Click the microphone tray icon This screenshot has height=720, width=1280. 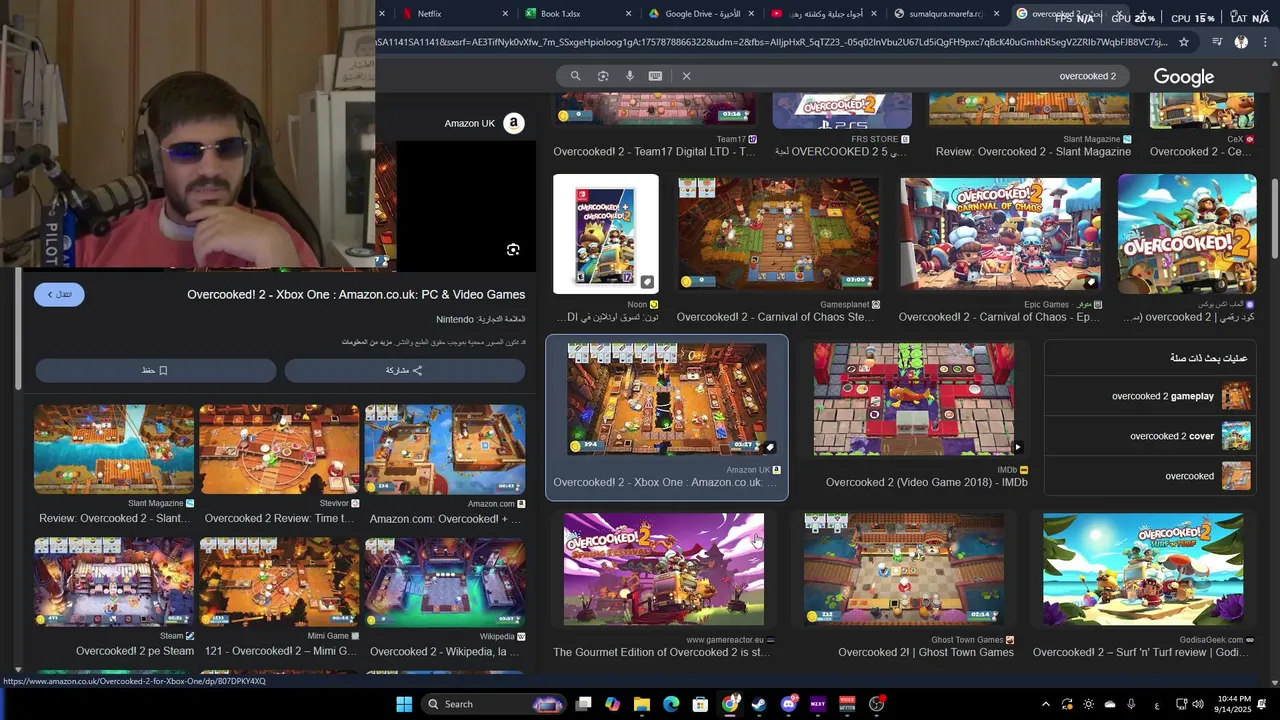pos(1133,704)
